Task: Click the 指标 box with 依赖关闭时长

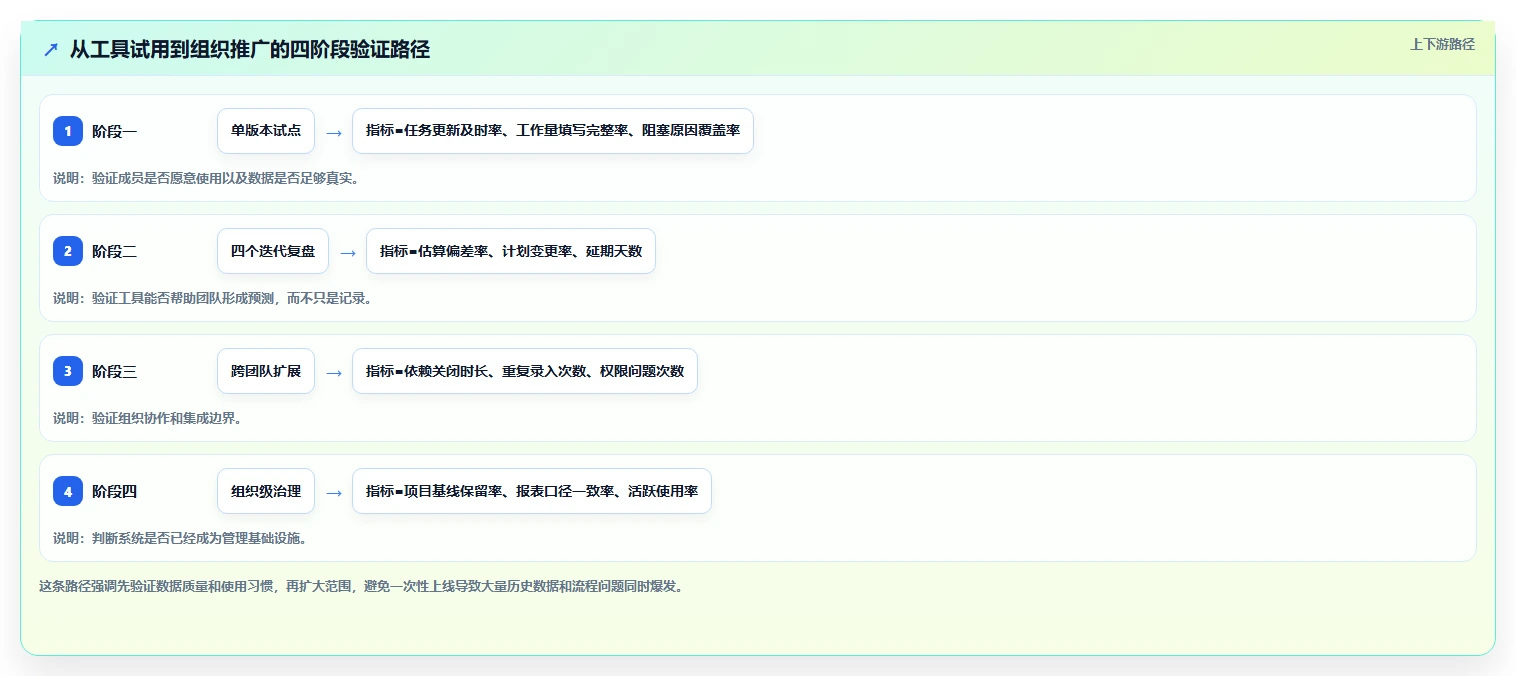Action: click(x=525, y=371)
